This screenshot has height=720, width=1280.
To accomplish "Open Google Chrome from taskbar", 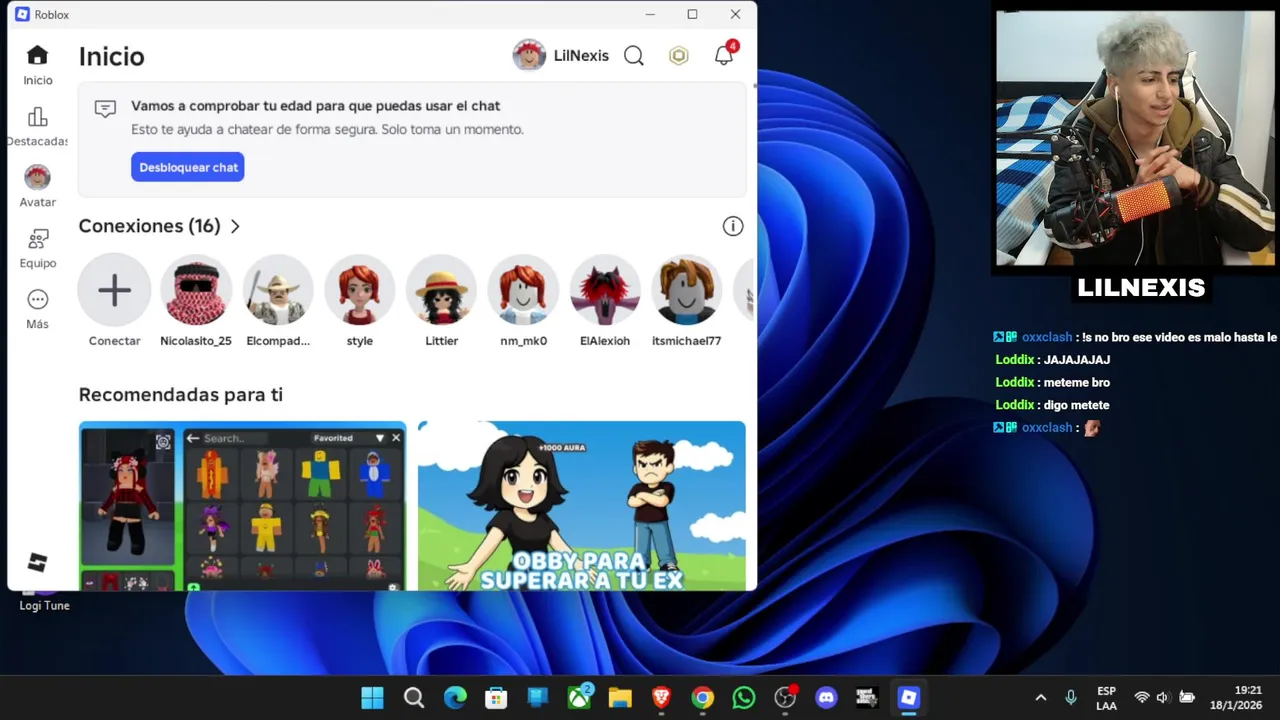I will click(703, 698).
